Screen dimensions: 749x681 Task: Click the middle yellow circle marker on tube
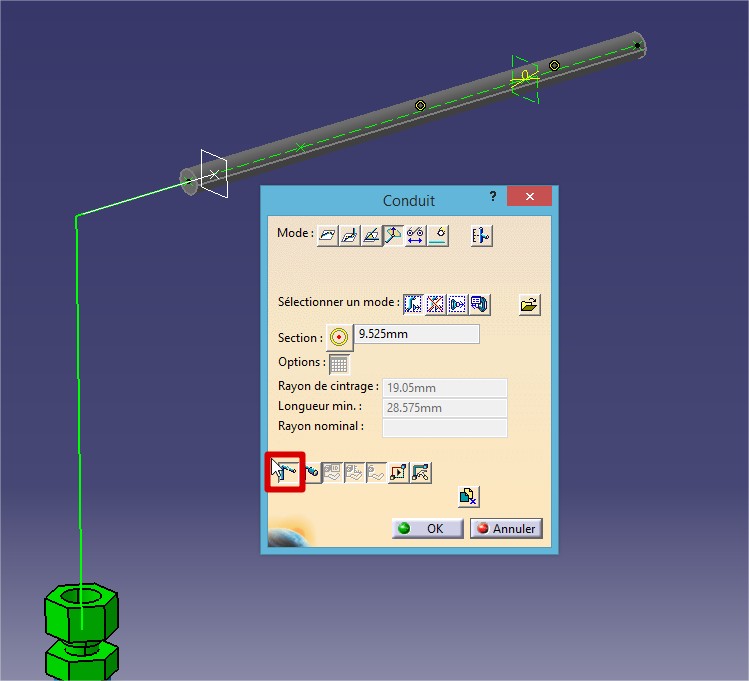click(x=420, y=105)
